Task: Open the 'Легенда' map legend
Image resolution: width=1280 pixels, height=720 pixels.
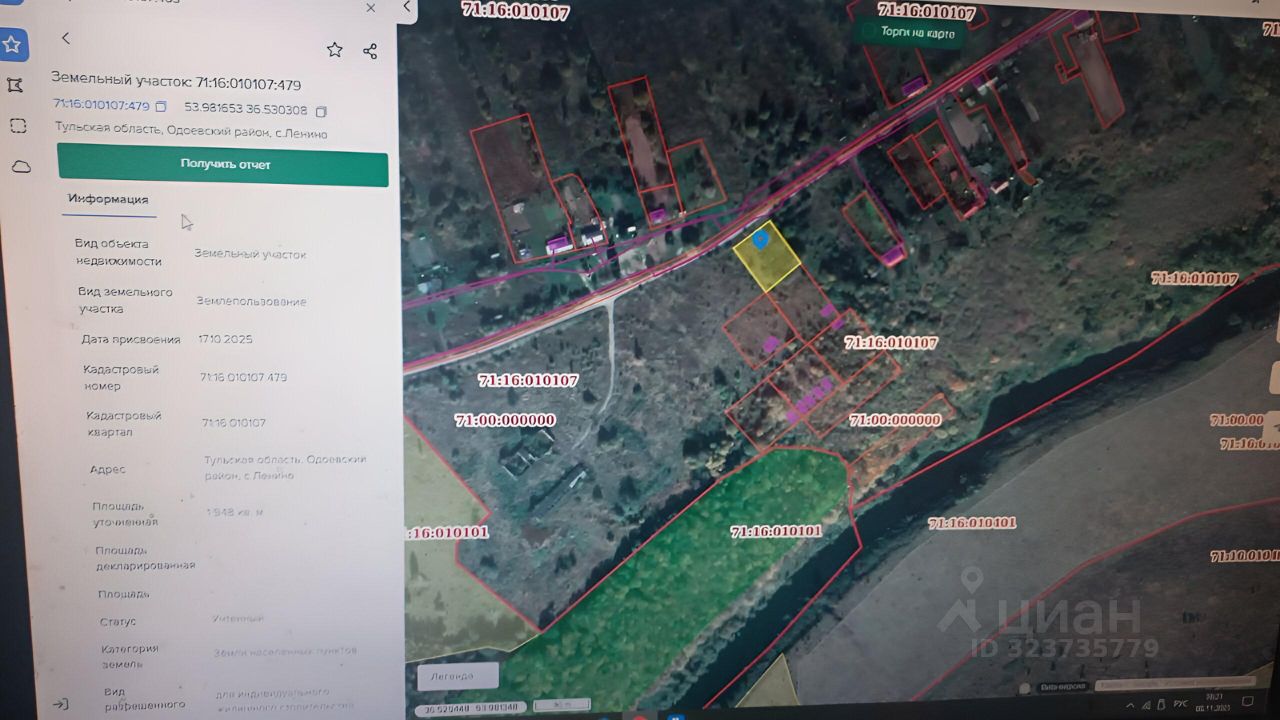Action: coord(458,675)
